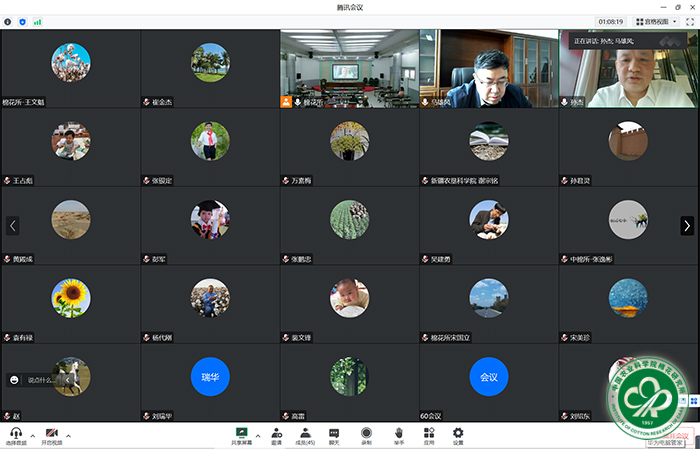The width and height of the screenshot is (700, 449).
Task: Open the Members (成员) list icon
Action: pos(305,434)
